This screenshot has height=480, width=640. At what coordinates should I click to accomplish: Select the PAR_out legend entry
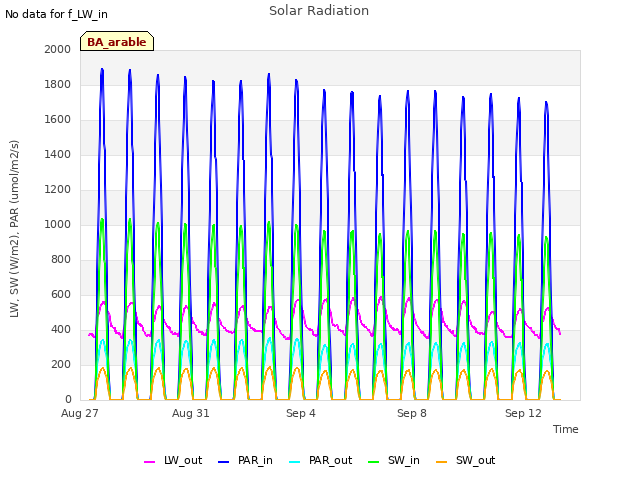[x=320, y=461]
